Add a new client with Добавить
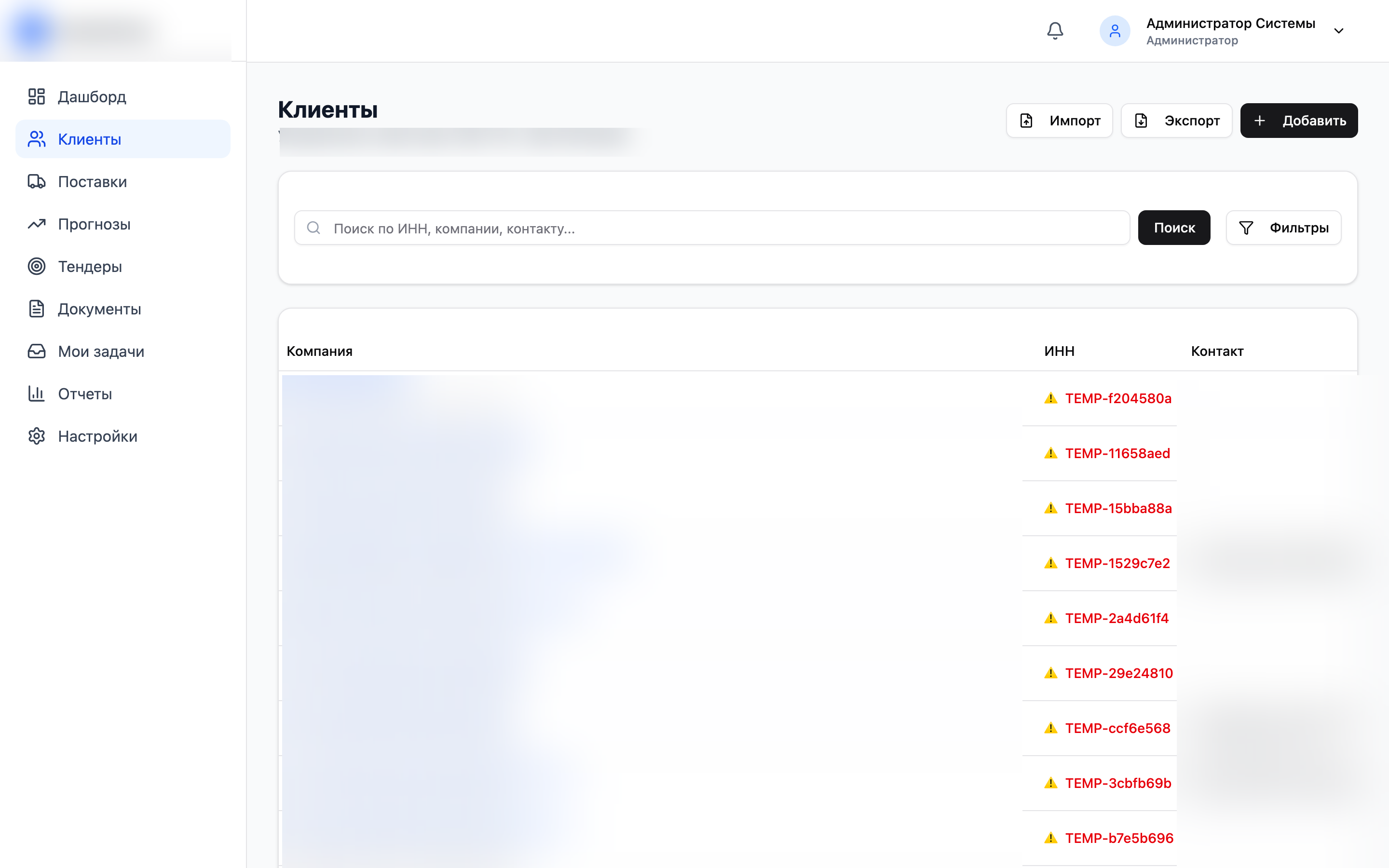This screenshot has height=868, width=1389. coord(1299,121)
